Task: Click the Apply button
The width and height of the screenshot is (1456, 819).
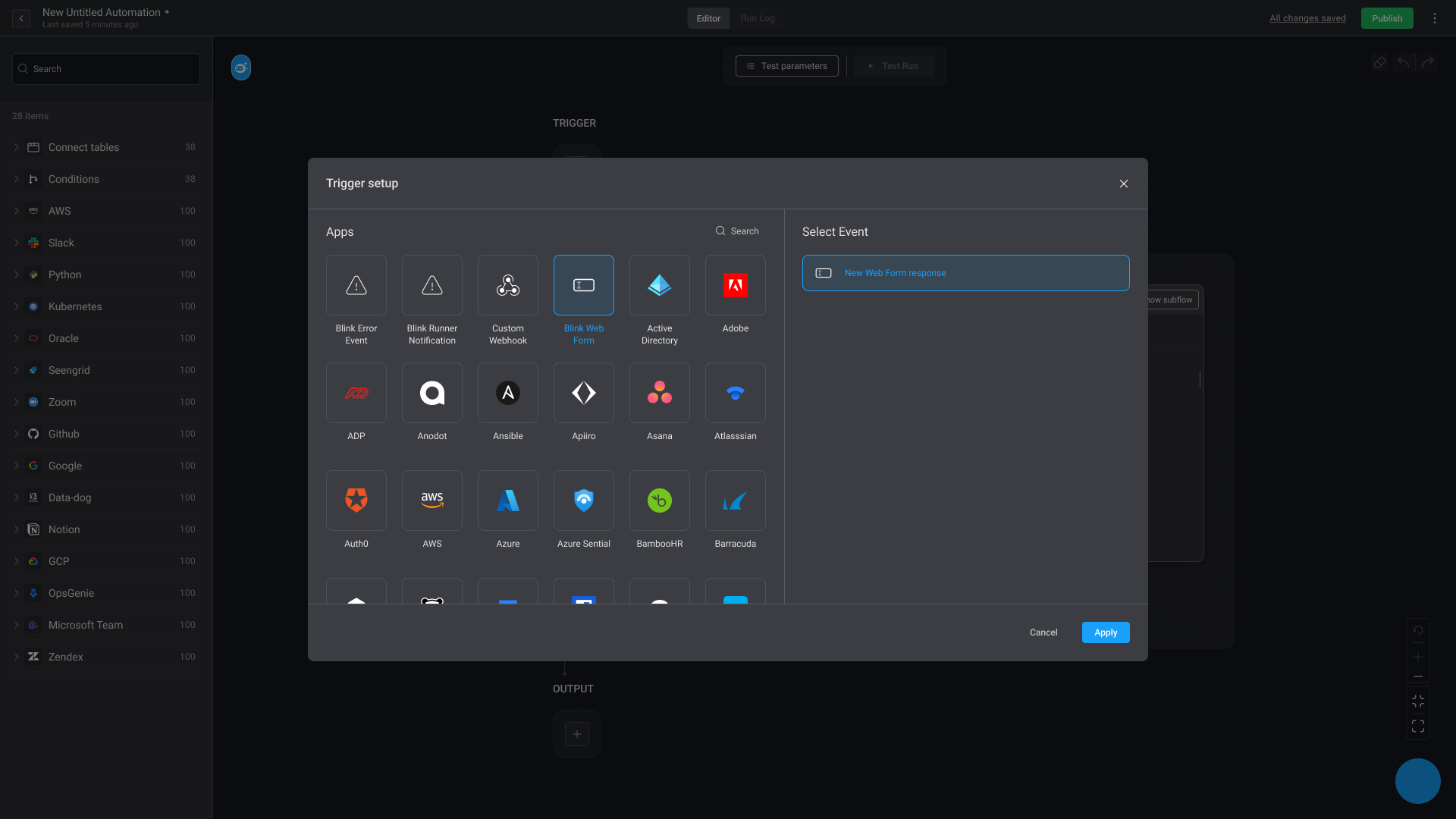Action: point(1106,632)
